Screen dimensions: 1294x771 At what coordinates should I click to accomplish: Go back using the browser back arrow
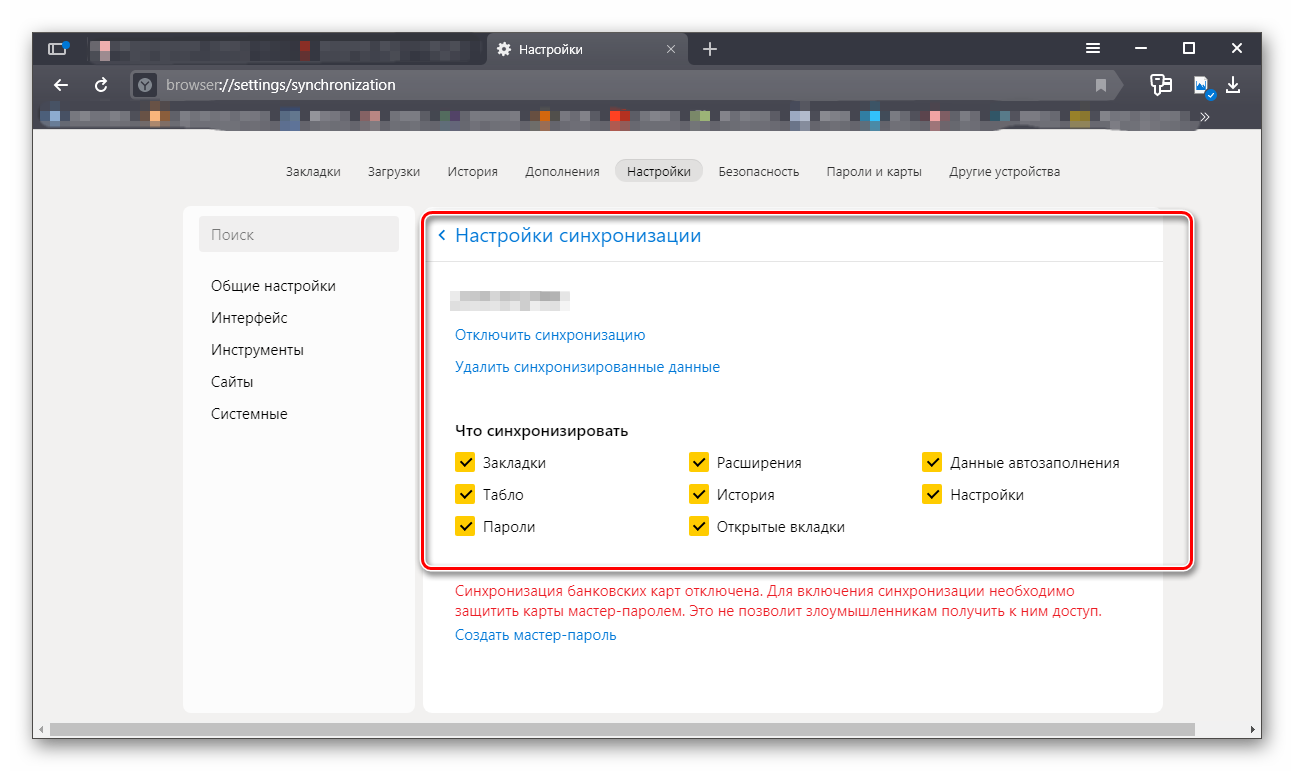point(61,85)
